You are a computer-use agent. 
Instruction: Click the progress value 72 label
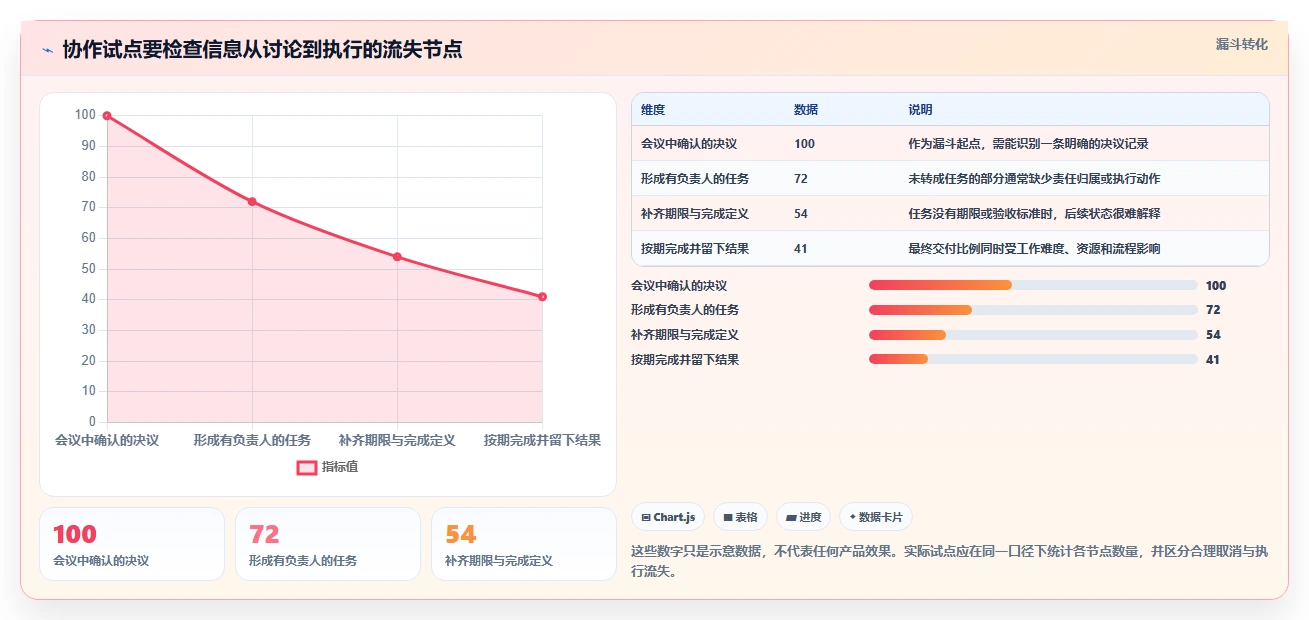[x=1213, y=310]
